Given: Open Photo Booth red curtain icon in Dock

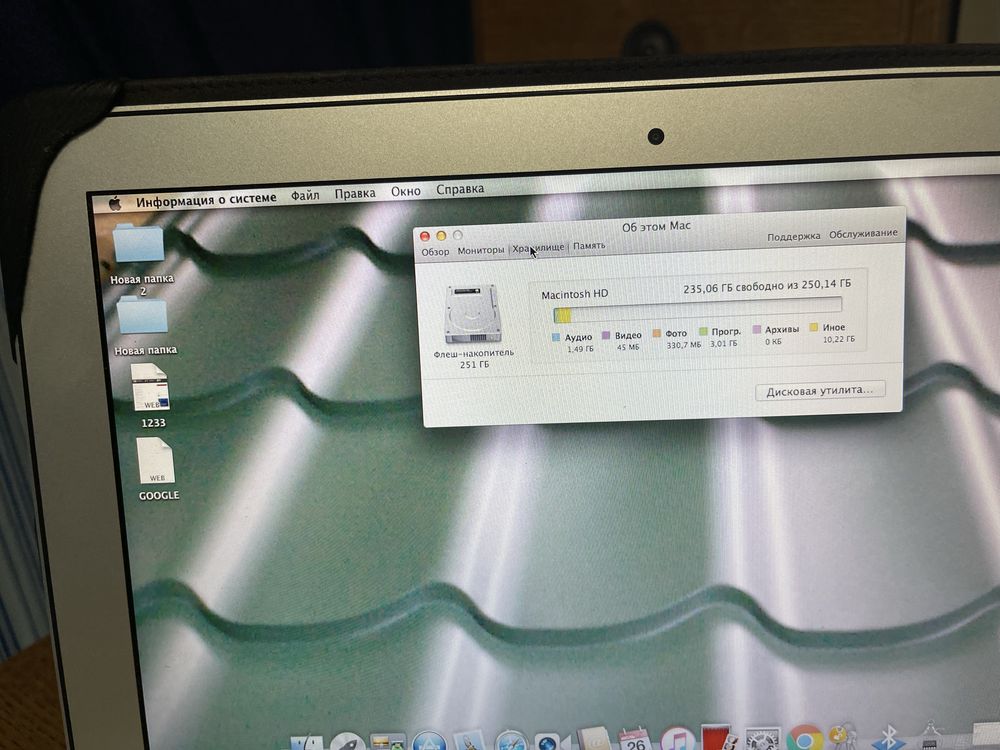Looking at the screenshot, I should [x=719, y=739].
